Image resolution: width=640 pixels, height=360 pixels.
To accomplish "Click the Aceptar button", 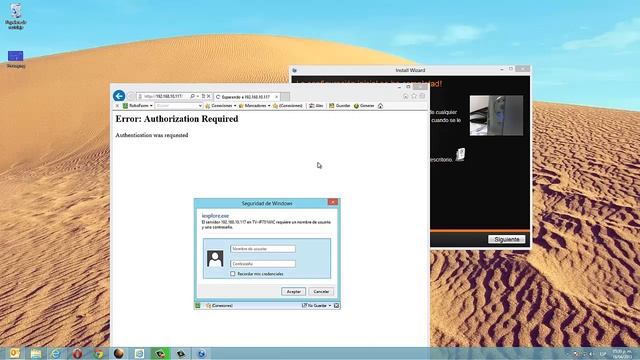I will click(x=293, y=291).
